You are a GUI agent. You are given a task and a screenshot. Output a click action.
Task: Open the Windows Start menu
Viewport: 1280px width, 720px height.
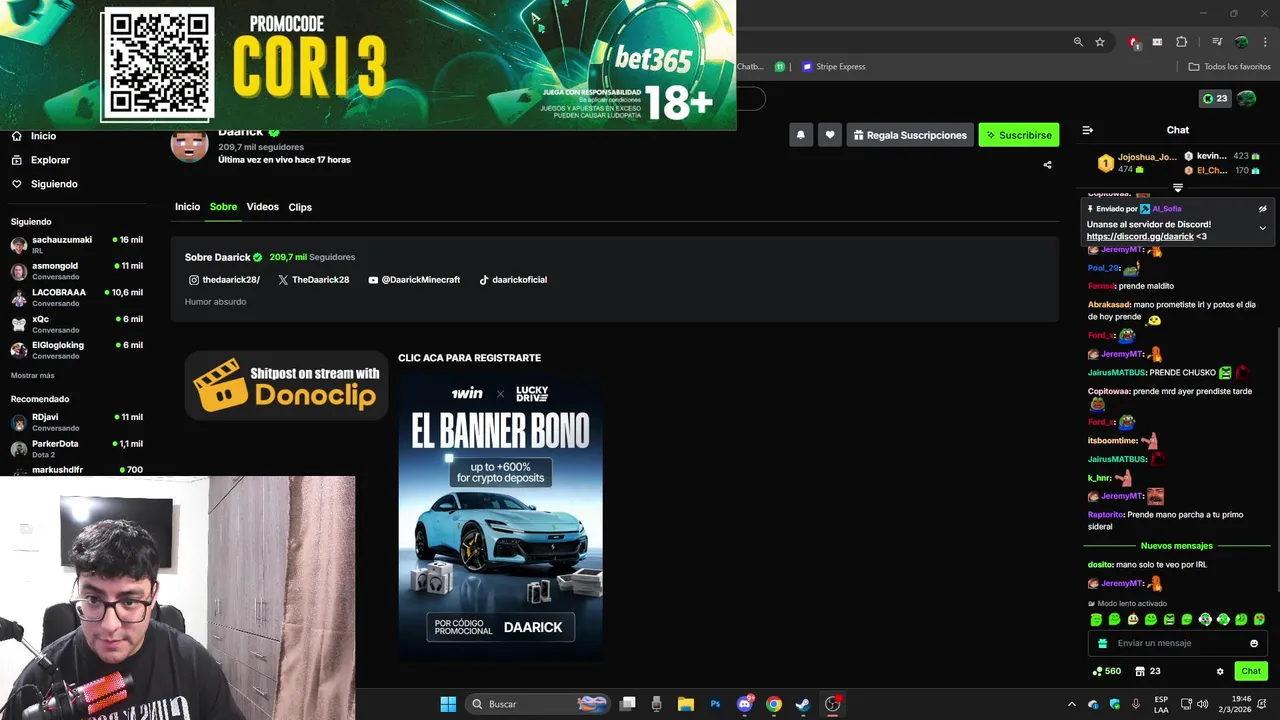click(448, 704)
